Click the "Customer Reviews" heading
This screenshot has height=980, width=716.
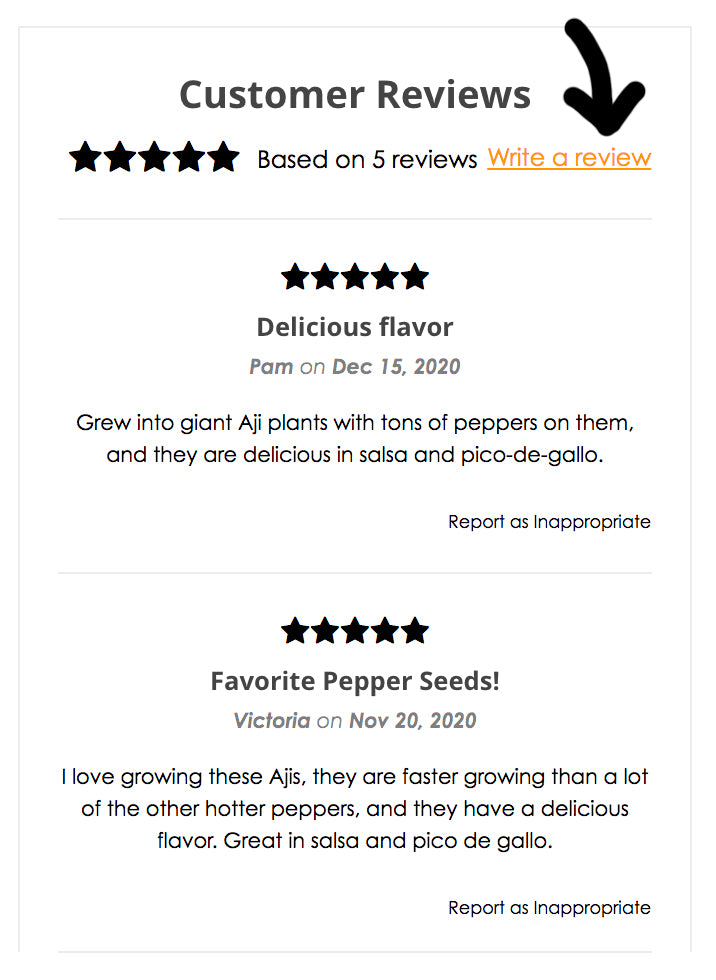(x=355, y=95)
